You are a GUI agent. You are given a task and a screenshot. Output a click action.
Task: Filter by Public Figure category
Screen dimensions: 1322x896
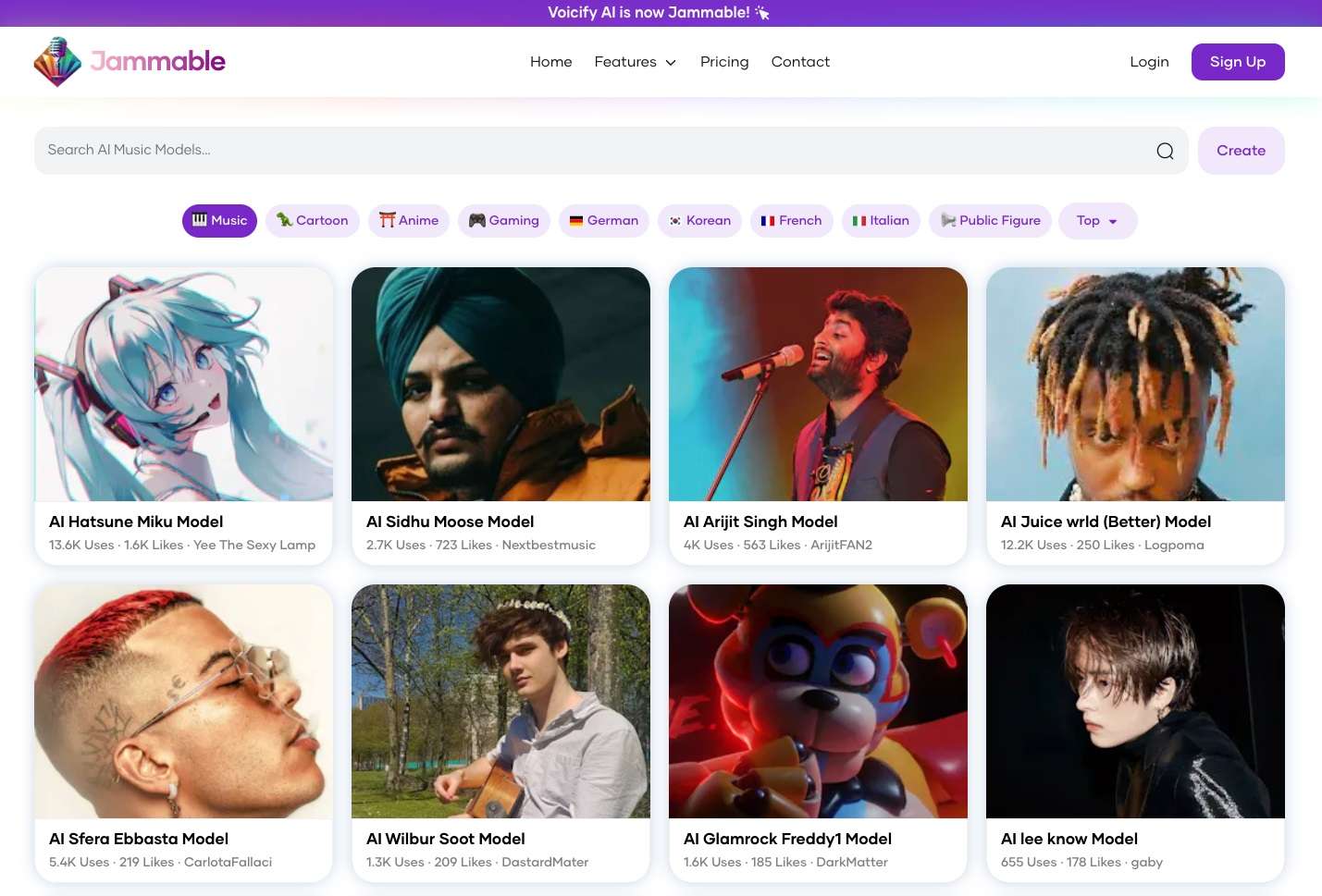tap(991, 221)
